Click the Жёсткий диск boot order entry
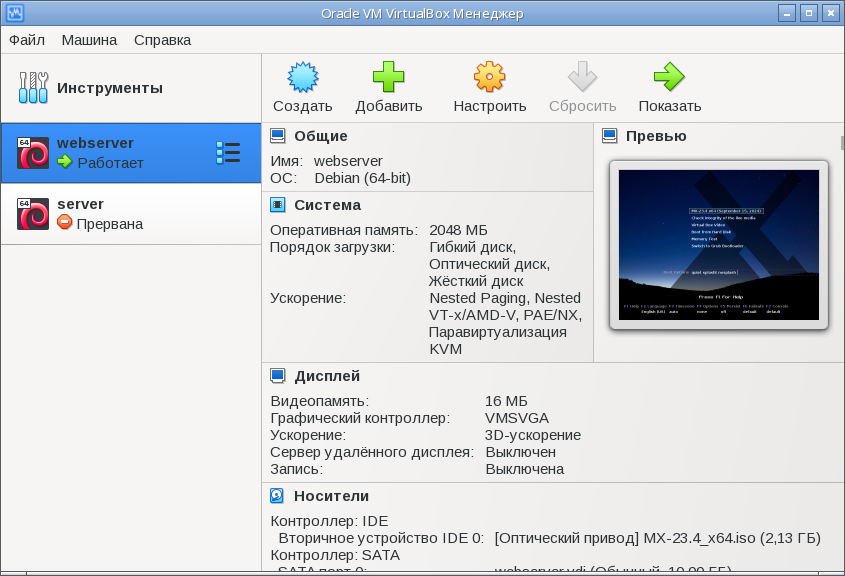Viewport: 845px width, 576px height. coord(476,281)
